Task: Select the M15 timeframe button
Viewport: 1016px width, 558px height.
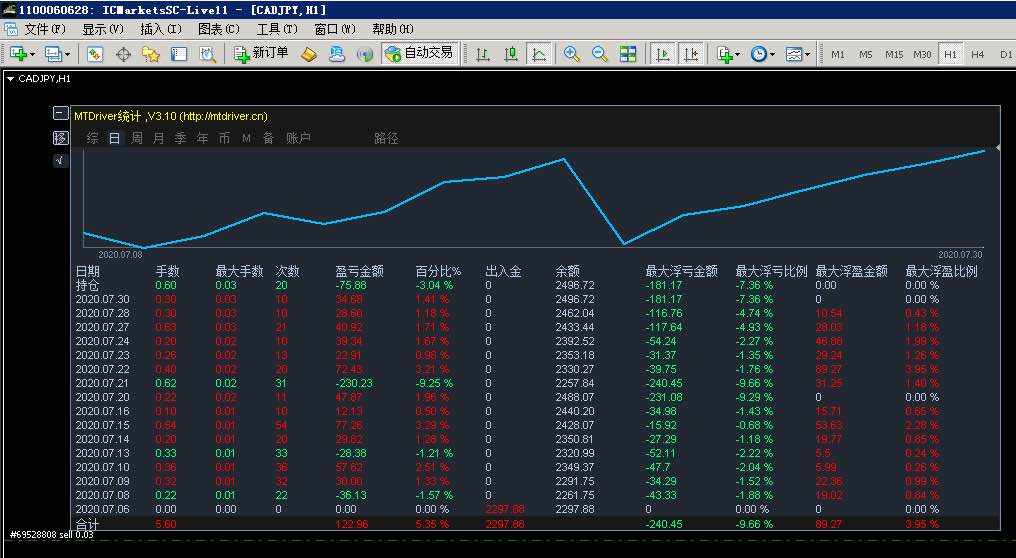Action: (x=894, y=54)
